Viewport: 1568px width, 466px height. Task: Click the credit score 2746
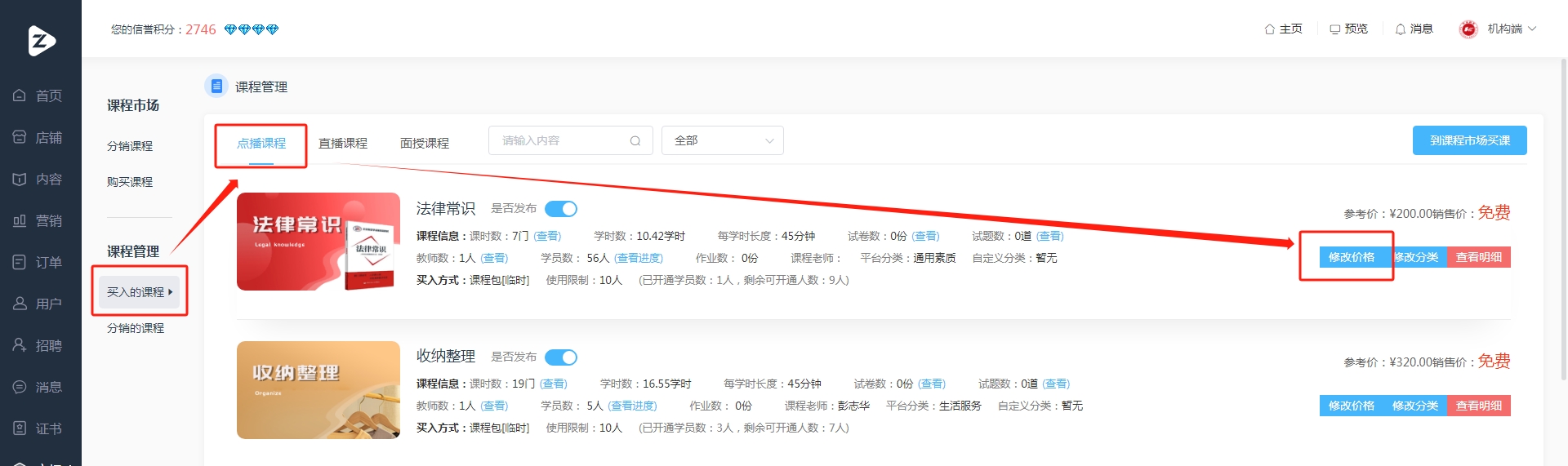(x=201, y=29)
